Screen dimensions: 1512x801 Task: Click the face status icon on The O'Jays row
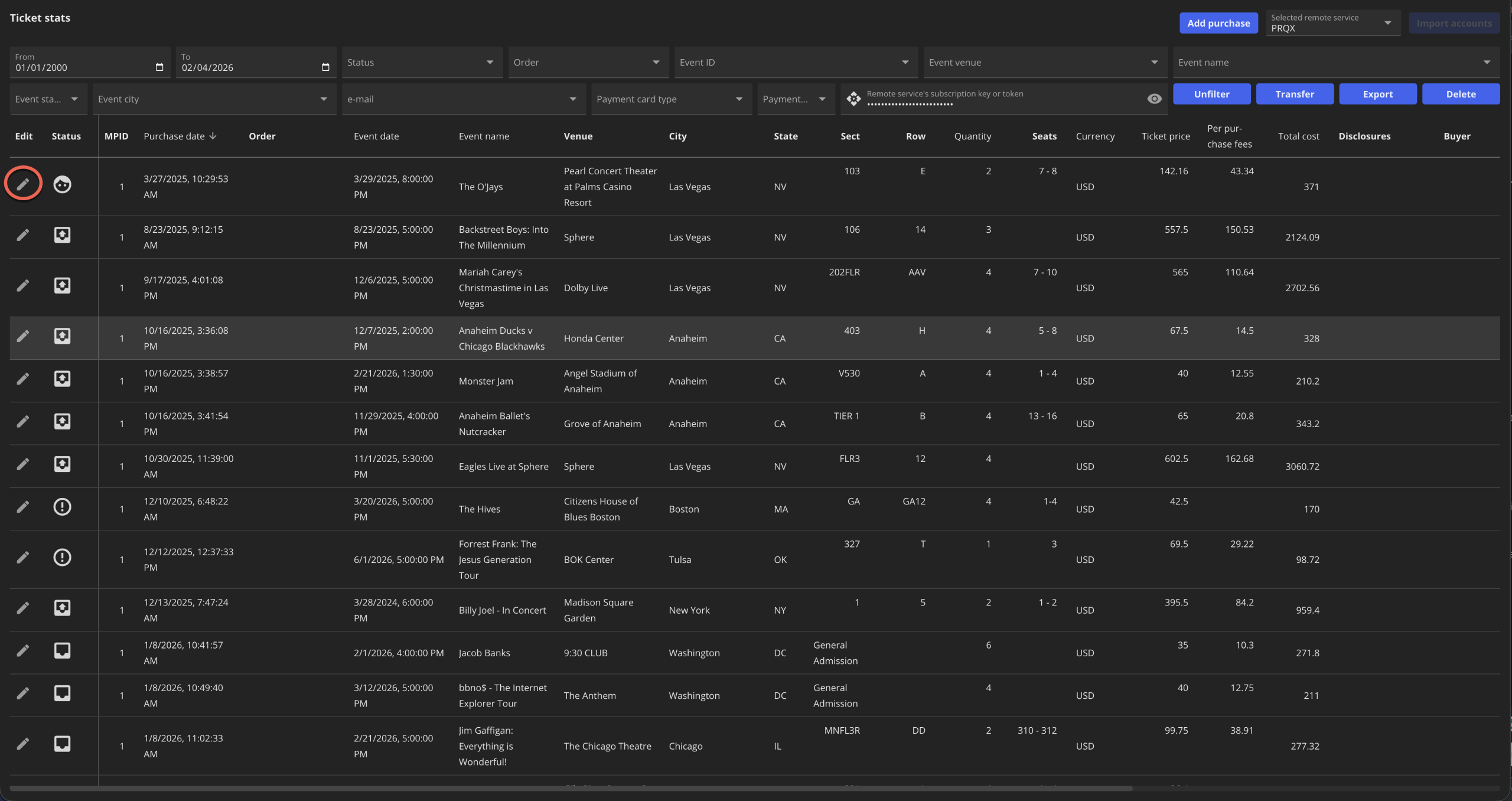point(62,184)
